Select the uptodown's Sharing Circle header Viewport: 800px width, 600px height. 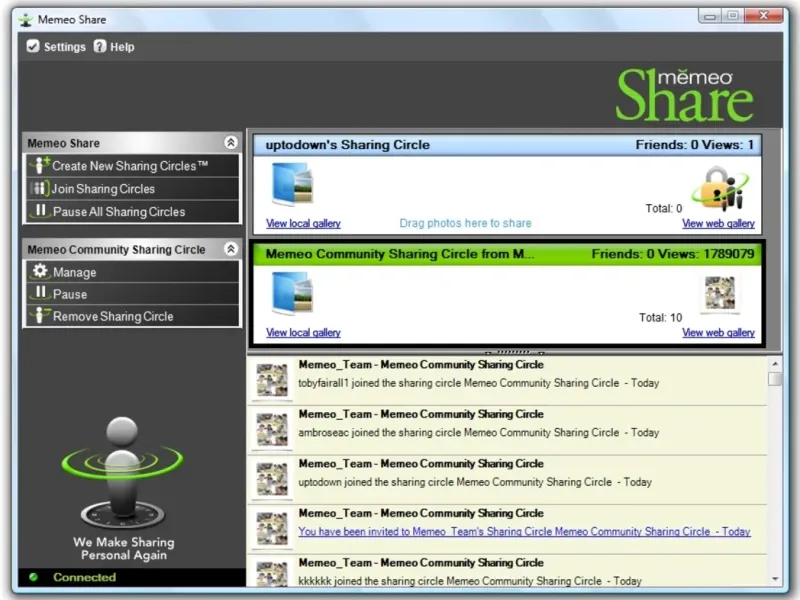tap(507, 145)
